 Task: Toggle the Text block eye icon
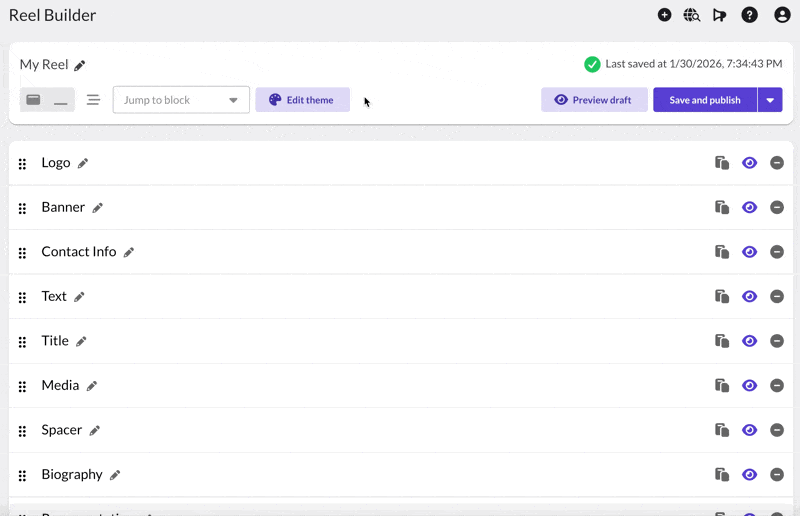click(x=749, y=296)
